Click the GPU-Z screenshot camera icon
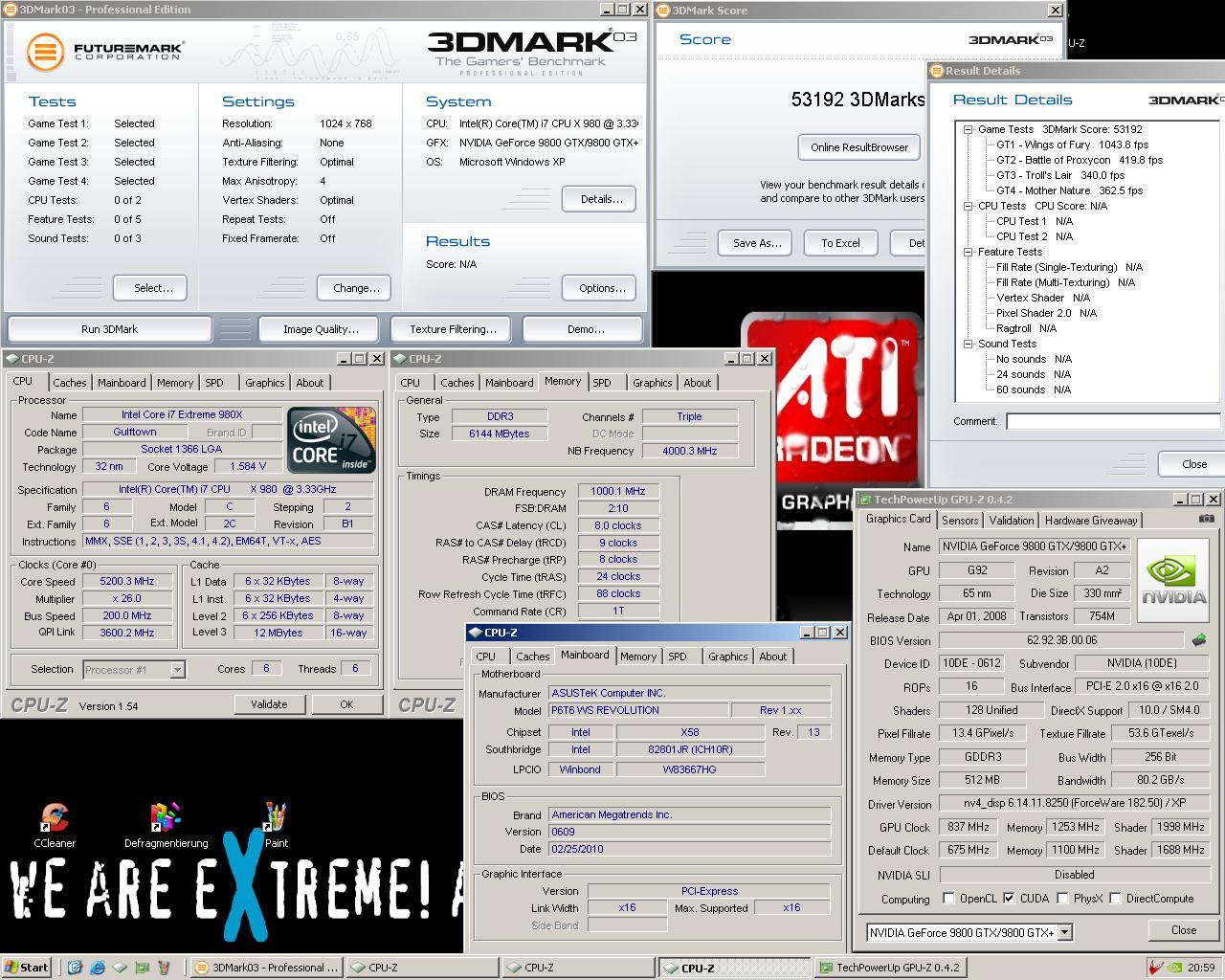This screenshot has height=980, width=1225. (x=1206, y=519)
